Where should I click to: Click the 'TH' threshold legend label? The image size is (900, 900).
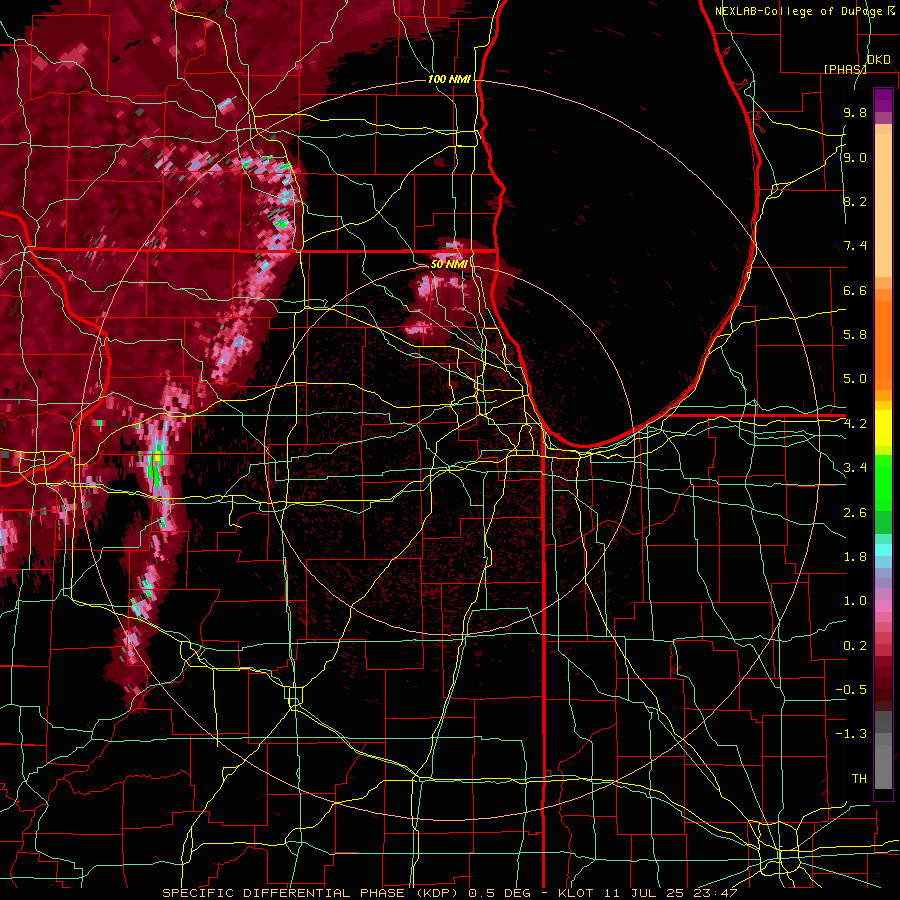tap(859, 779)
